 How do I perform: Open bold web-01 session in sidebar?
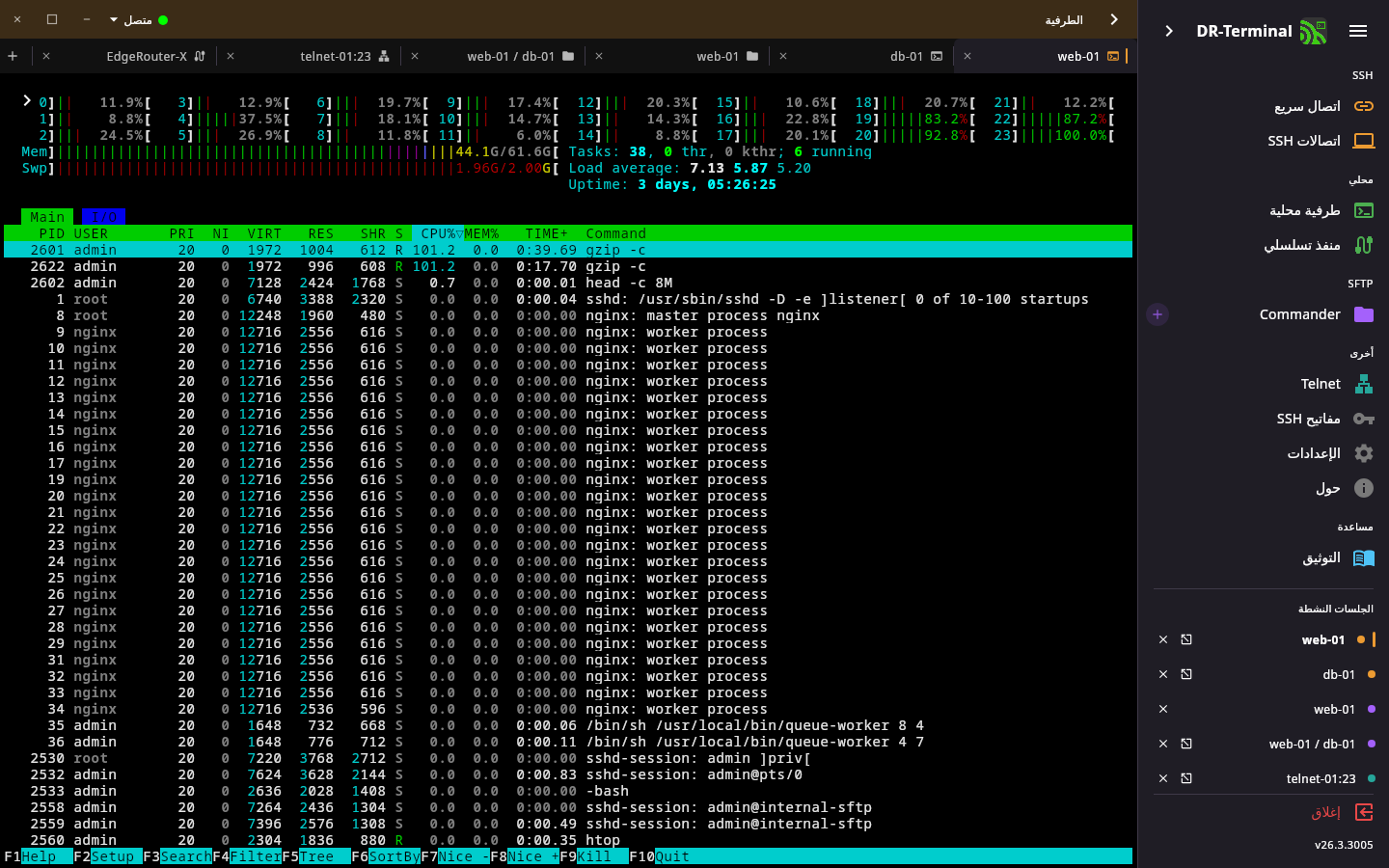tap(1322, 639)
